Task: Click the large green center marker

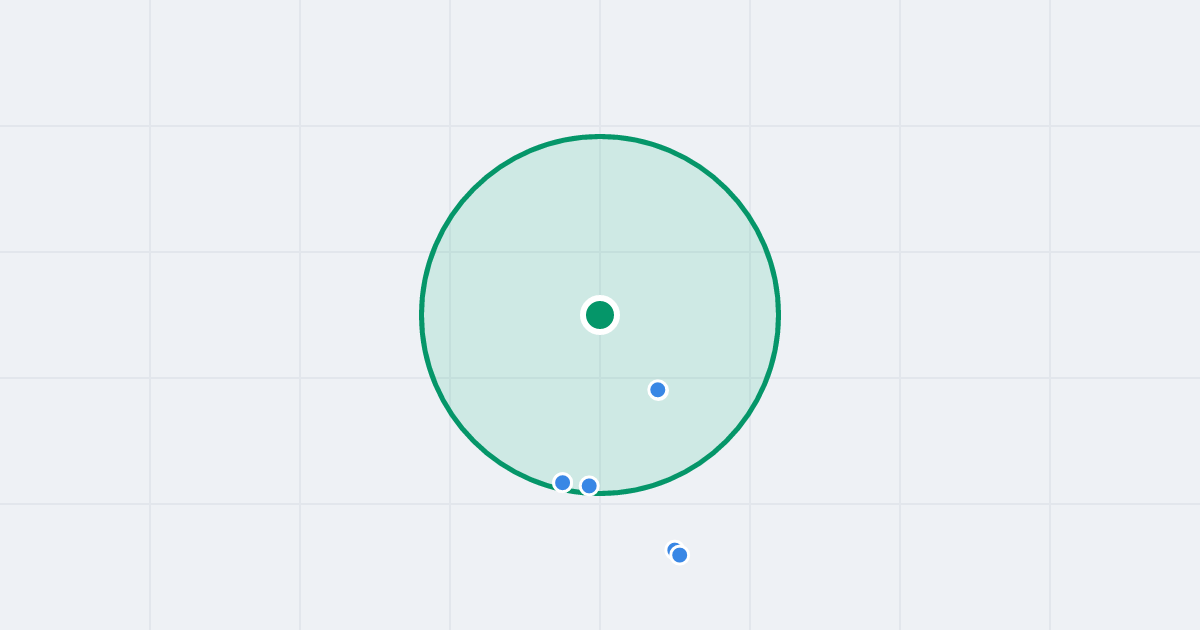Action: [x=600, y=315]
